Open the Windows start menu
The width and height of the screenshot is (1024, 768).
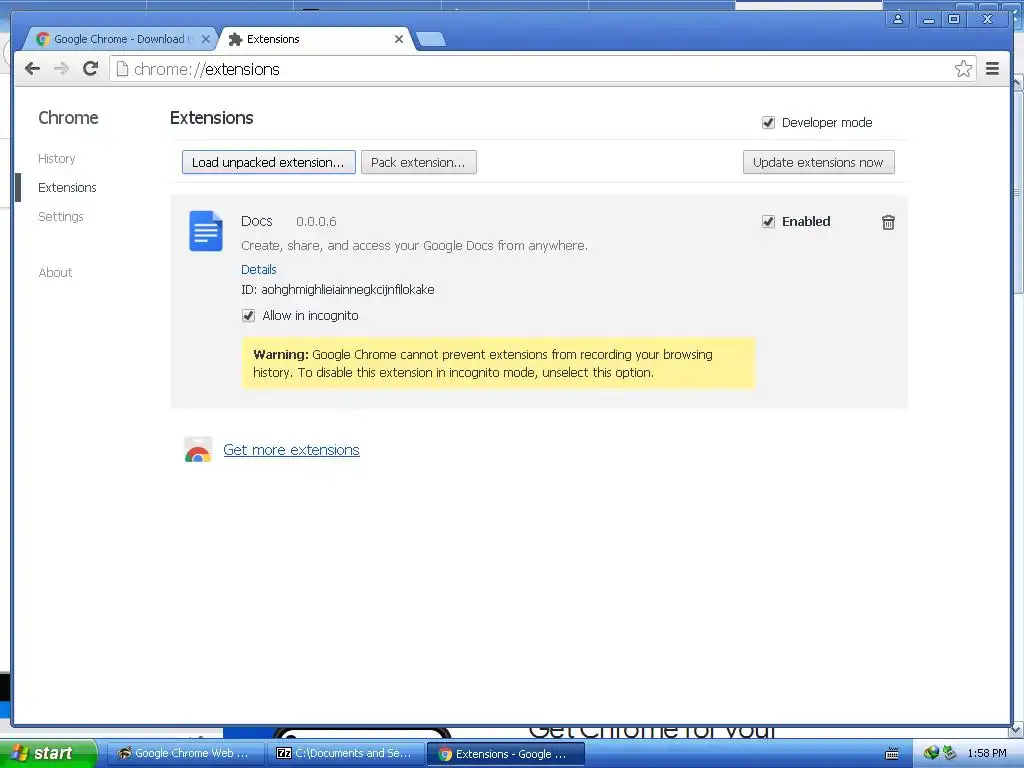pos(47,753)
